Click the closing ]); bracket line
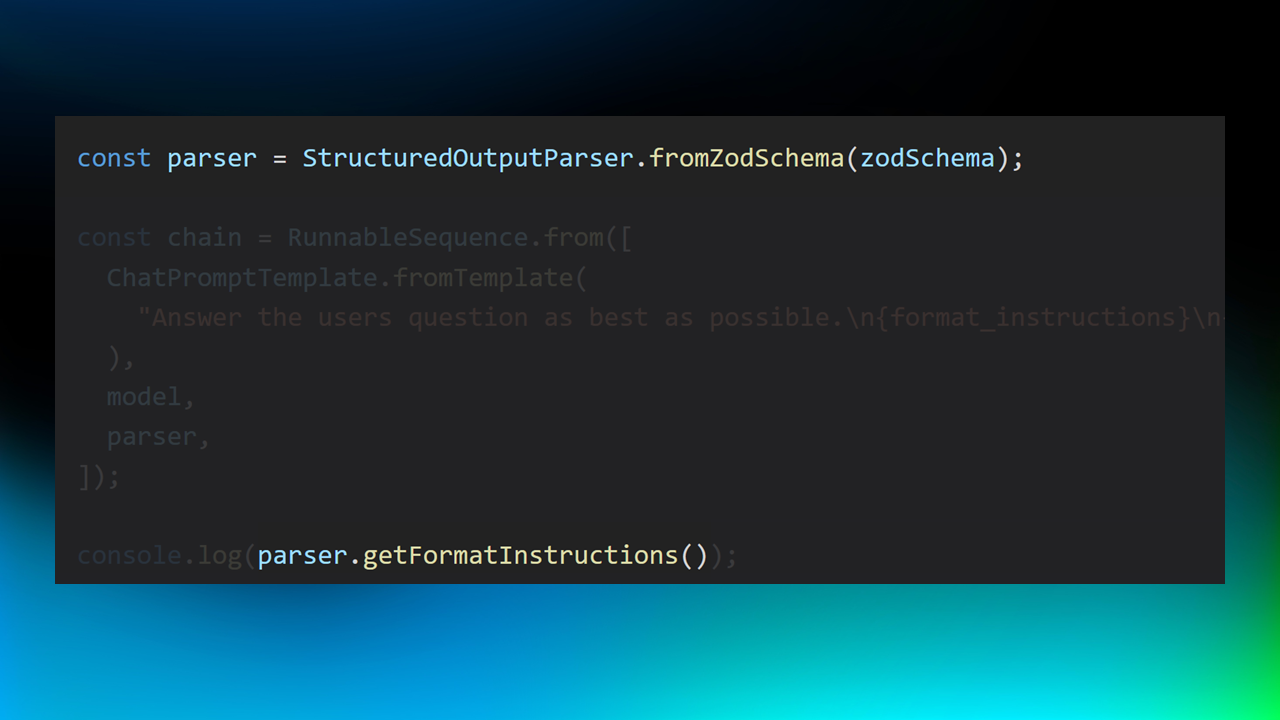 click(x=99, y=477)
